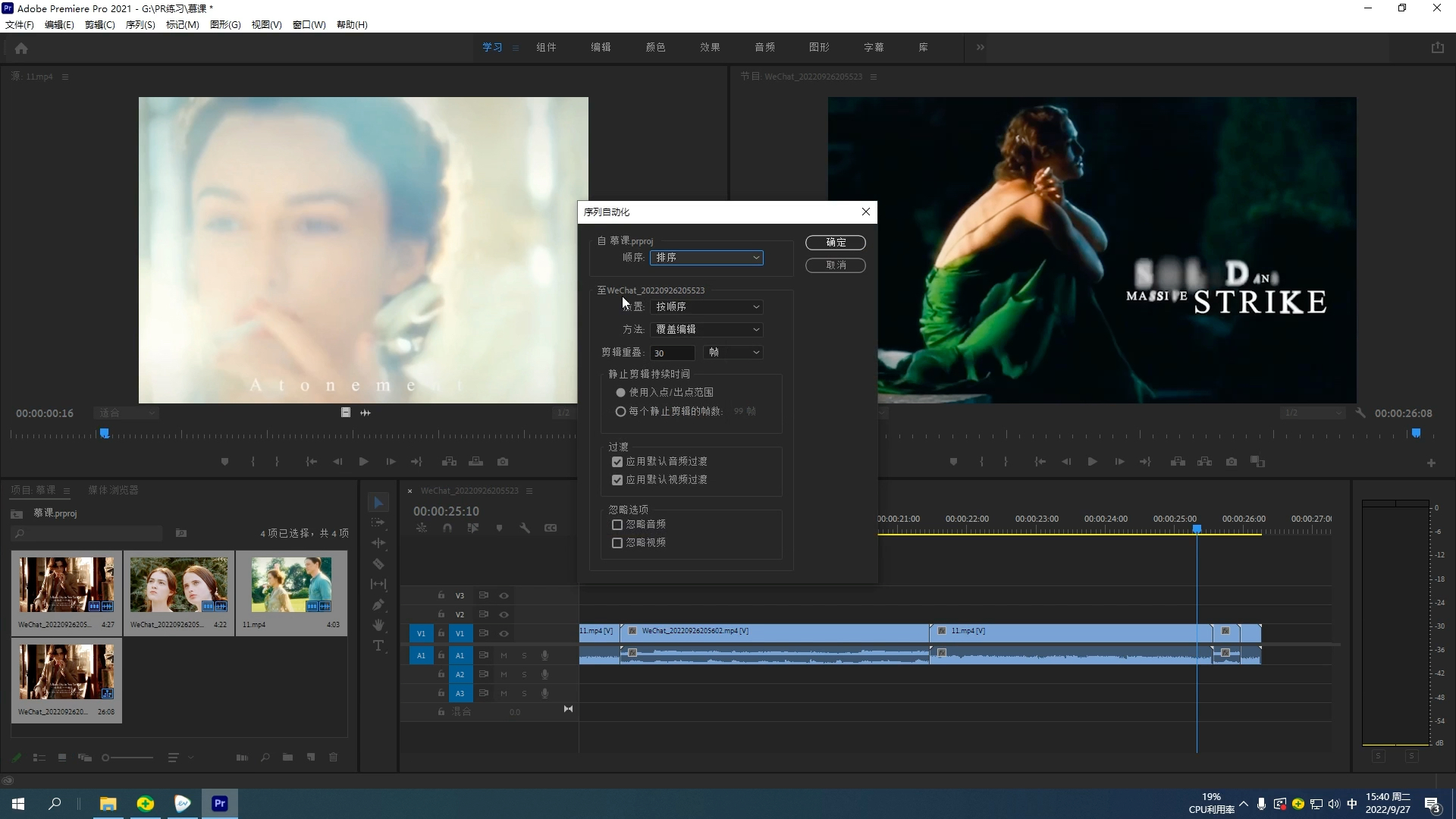
Task: Toggle V1 track output eye
Action: [504, 633]
